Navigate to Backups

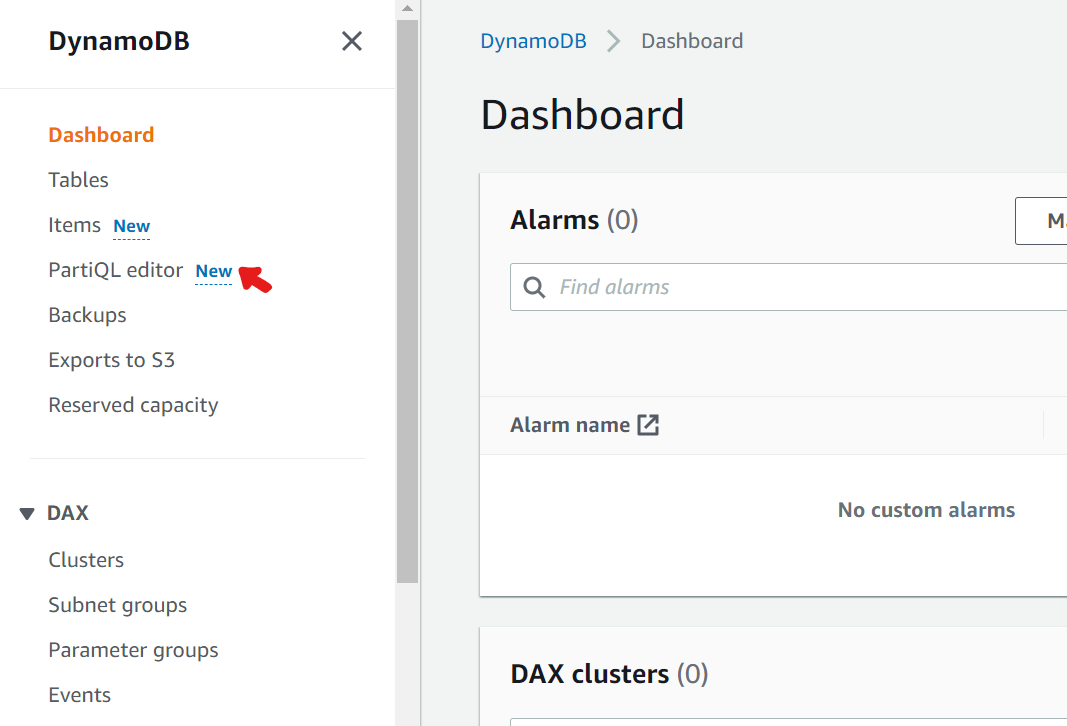[x=87, y=315]
